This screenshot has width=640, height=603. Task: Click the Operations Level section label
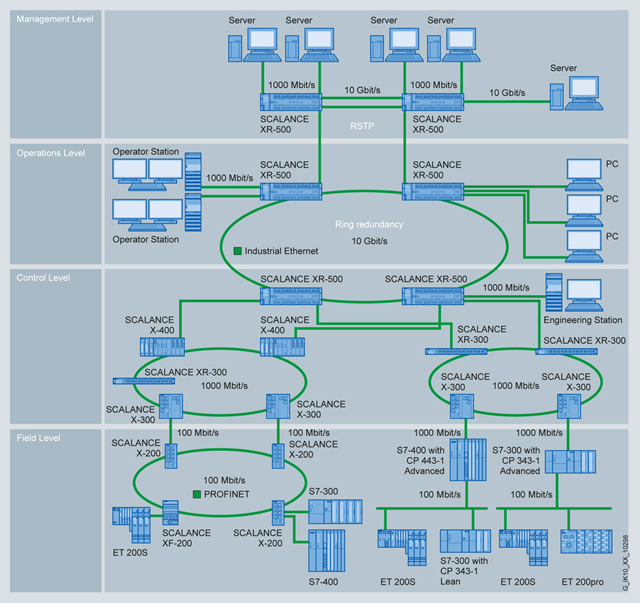coord(48,153)
